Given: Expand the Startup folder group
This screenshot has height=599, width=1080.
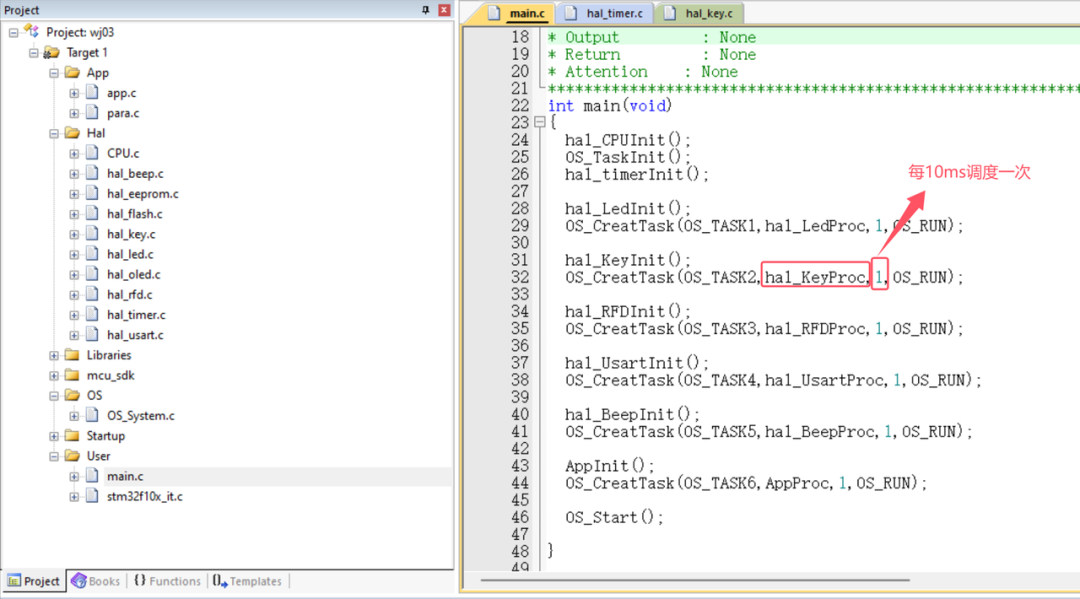Looking at the screenshot, I should pyautogui.click(x=54, y=436).
